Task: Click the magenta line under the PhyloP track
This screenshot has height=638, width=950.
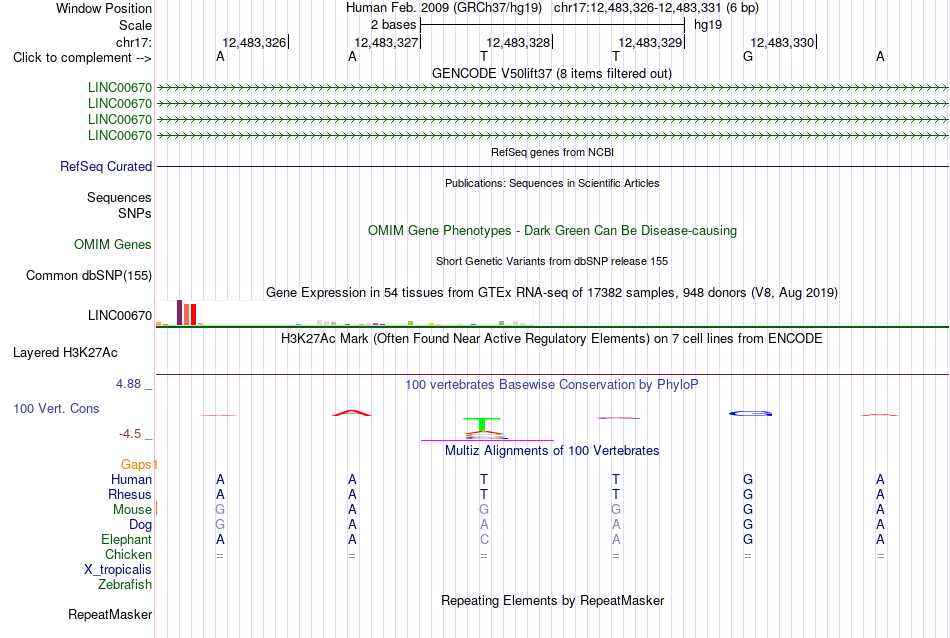Action: 487,440
